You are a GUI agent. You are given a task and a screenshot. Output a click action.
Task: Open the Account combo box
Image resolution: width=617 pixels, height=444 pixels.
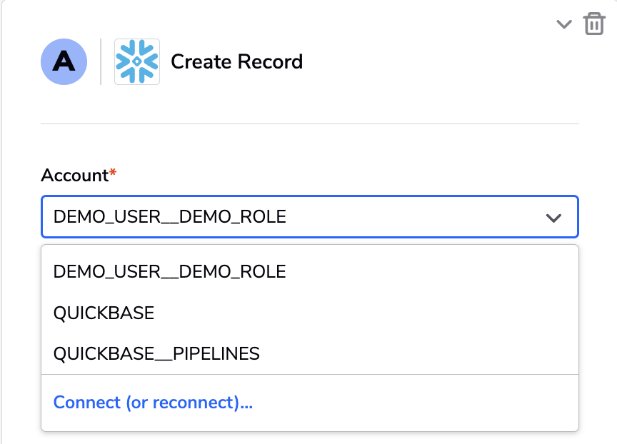coord(310,216)
